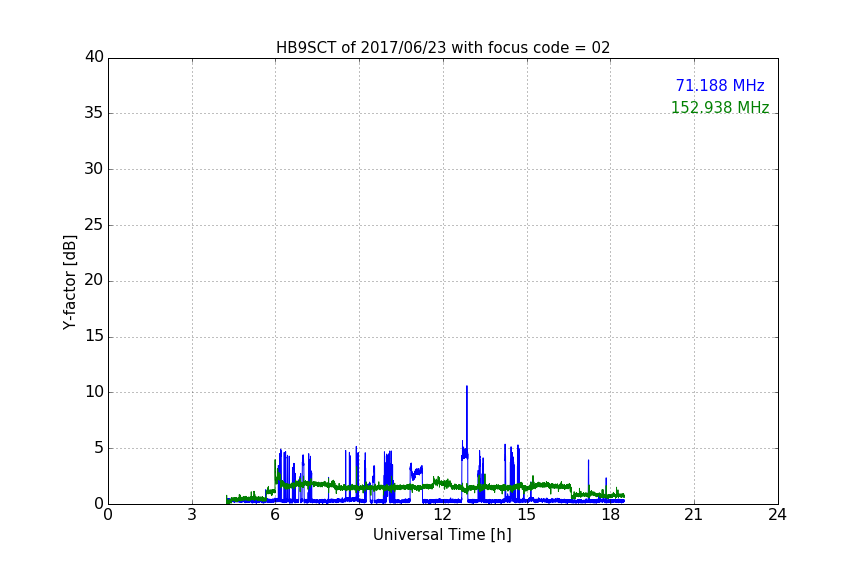Screen dimensions: 864x576
Task: Click the y-axis tick label '30'
Action: point(94,169)
